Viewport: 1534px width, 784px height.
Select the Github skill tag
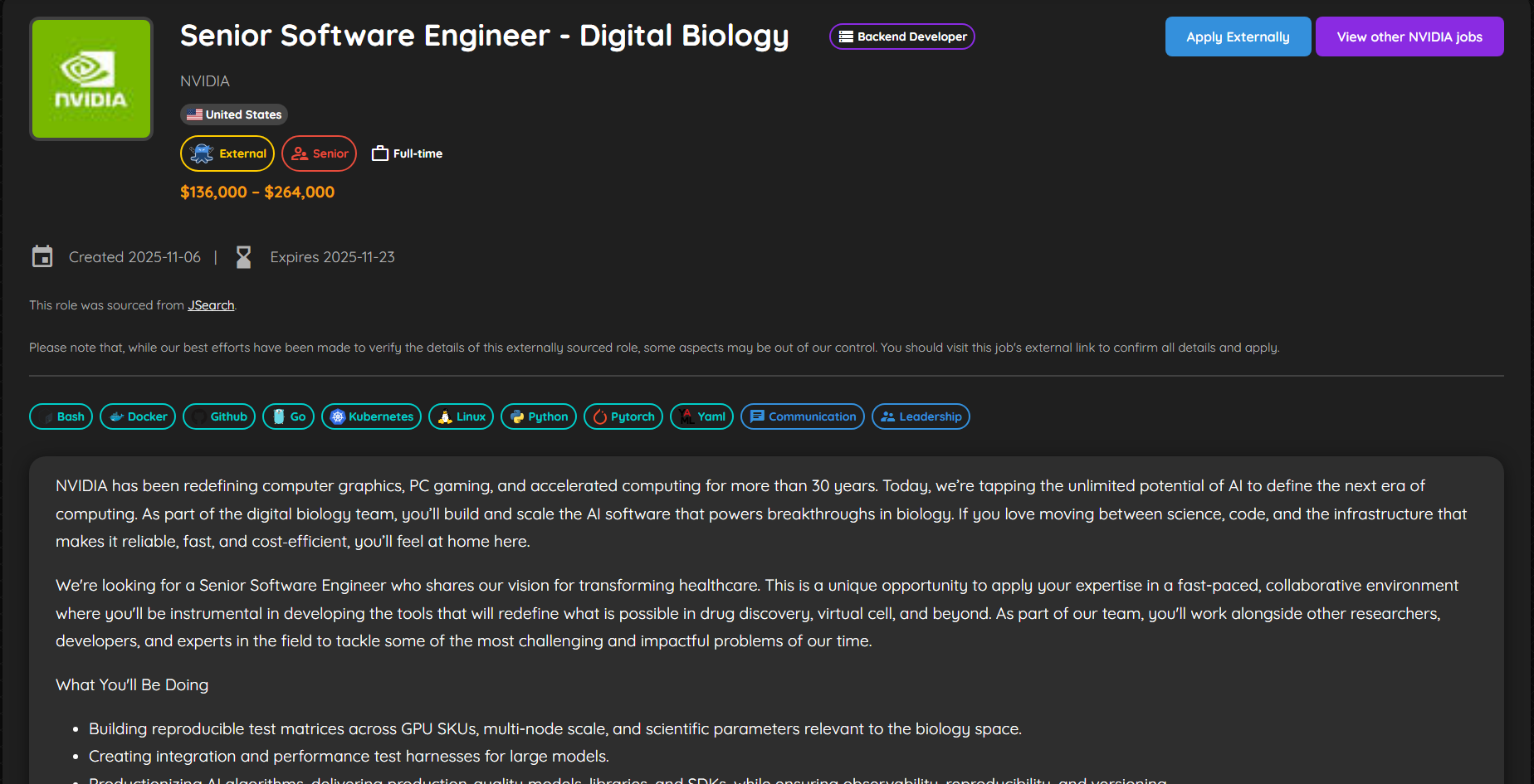pyautogui.click(x=218, y=416)
